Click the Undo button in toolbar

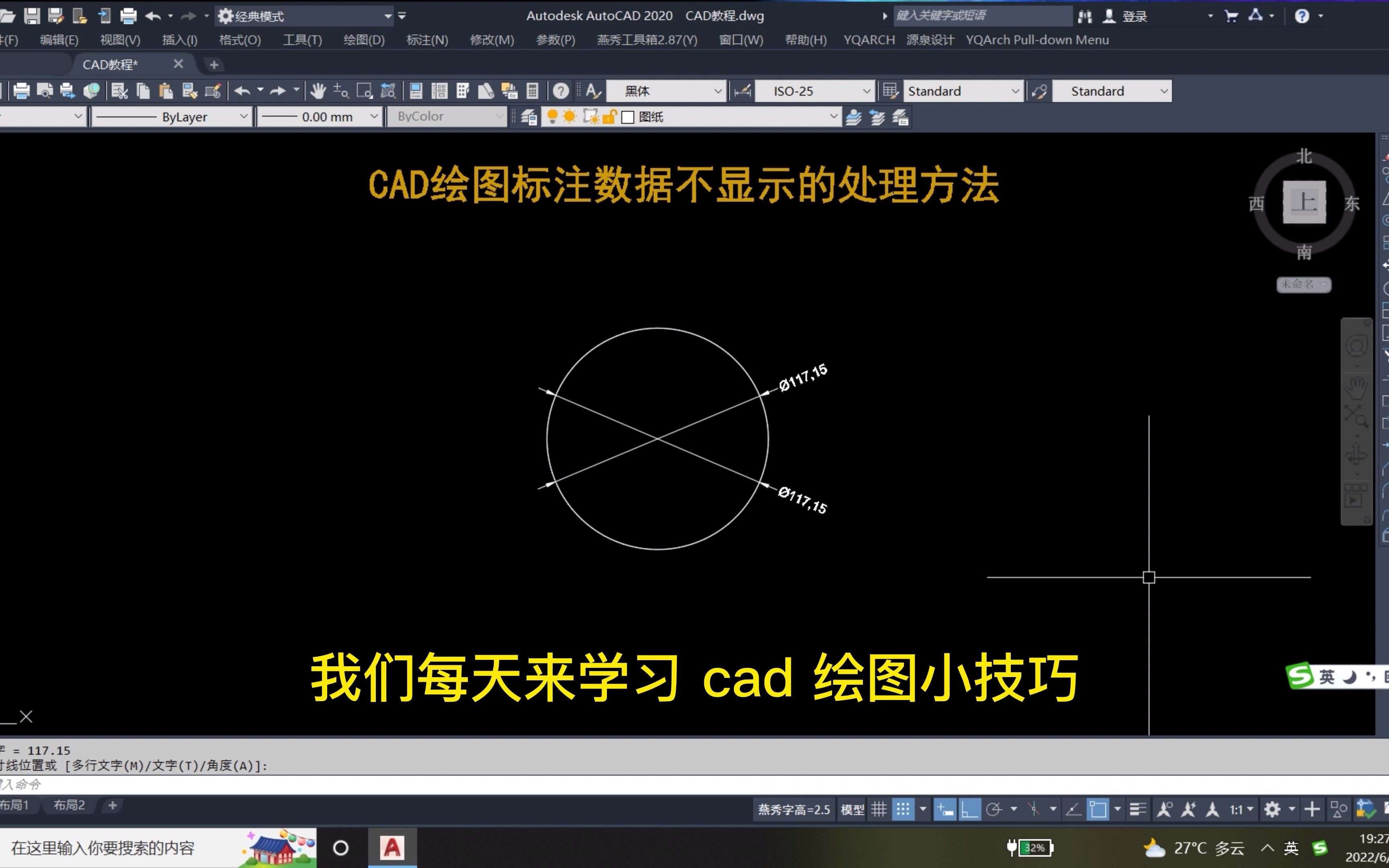click(152, 15)
